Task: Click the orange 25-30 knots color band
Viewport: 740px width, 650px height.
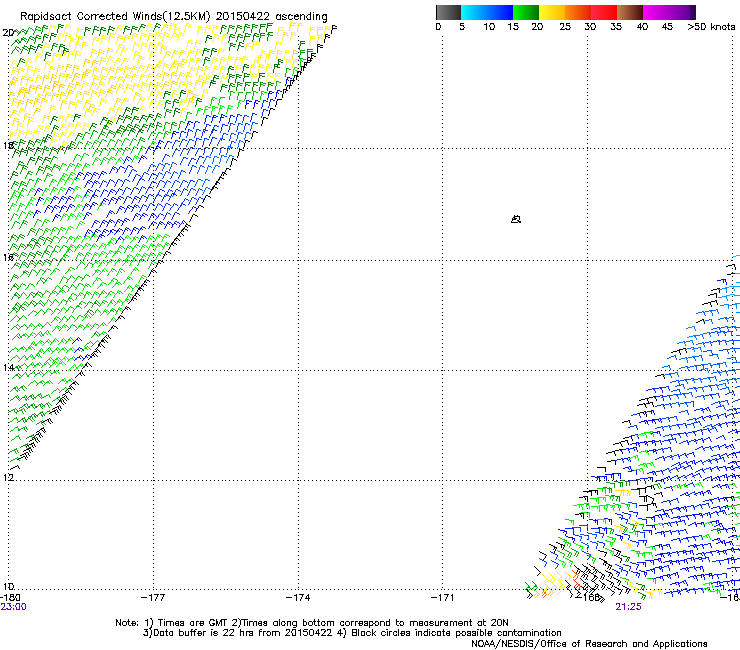Action: click(578, 12)
